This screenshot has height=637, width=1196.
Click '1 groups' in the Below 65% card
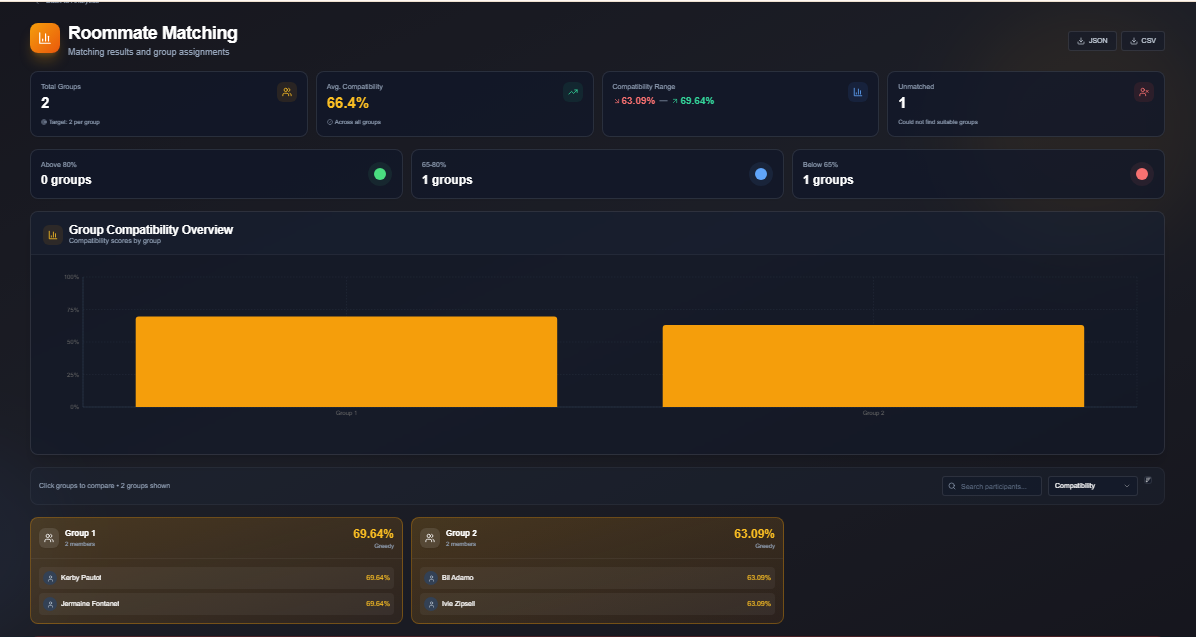[x=828, y=180]
